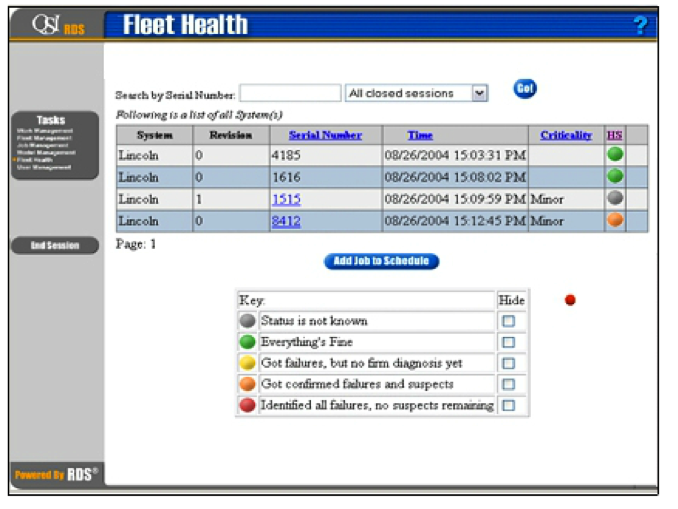Viewport: 678px width, 509px height.
Task: Open help via the question mark icon
Action: point(640,26)
